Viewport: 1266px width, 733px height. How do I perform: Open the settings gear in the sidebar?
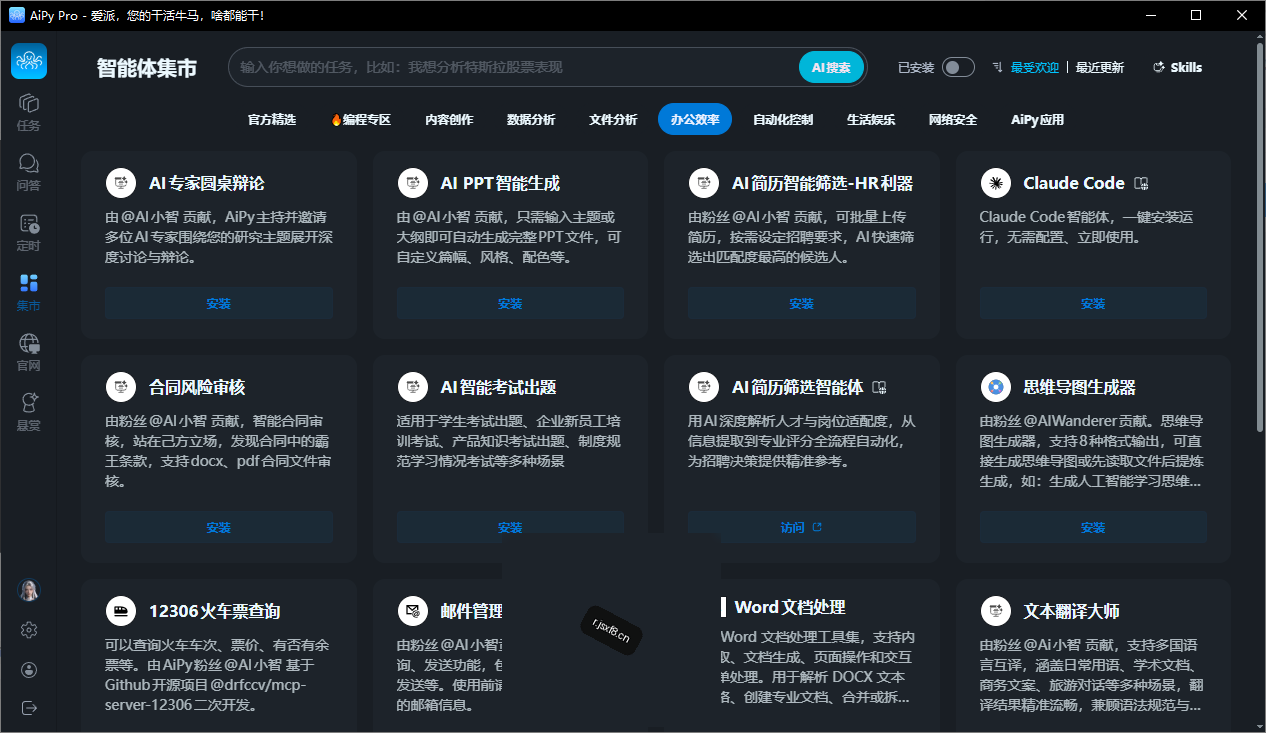pyautogui.click(x=29, y=629)
